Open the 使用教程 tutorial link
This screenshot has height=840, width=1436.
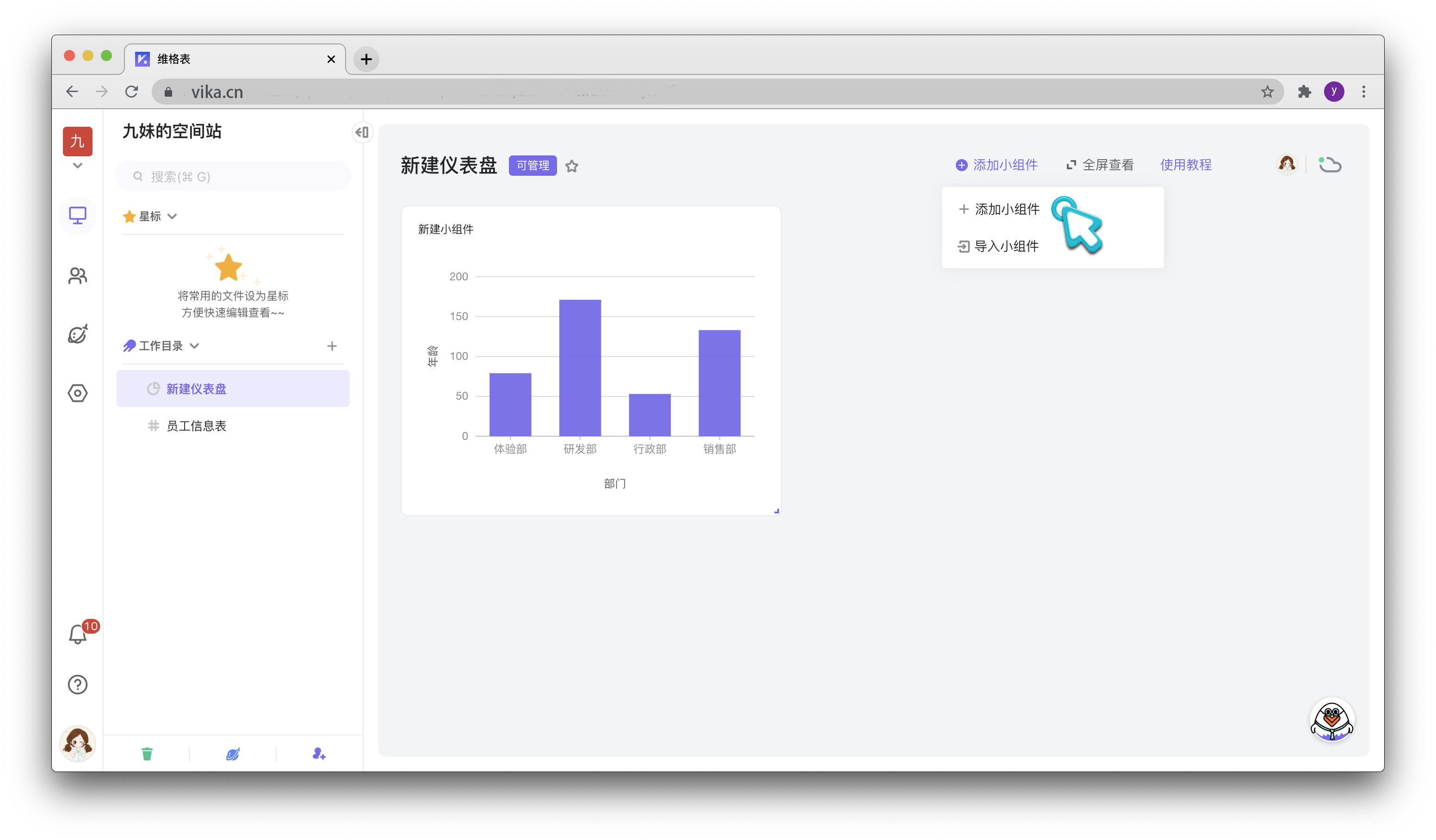pos(1186,165)
